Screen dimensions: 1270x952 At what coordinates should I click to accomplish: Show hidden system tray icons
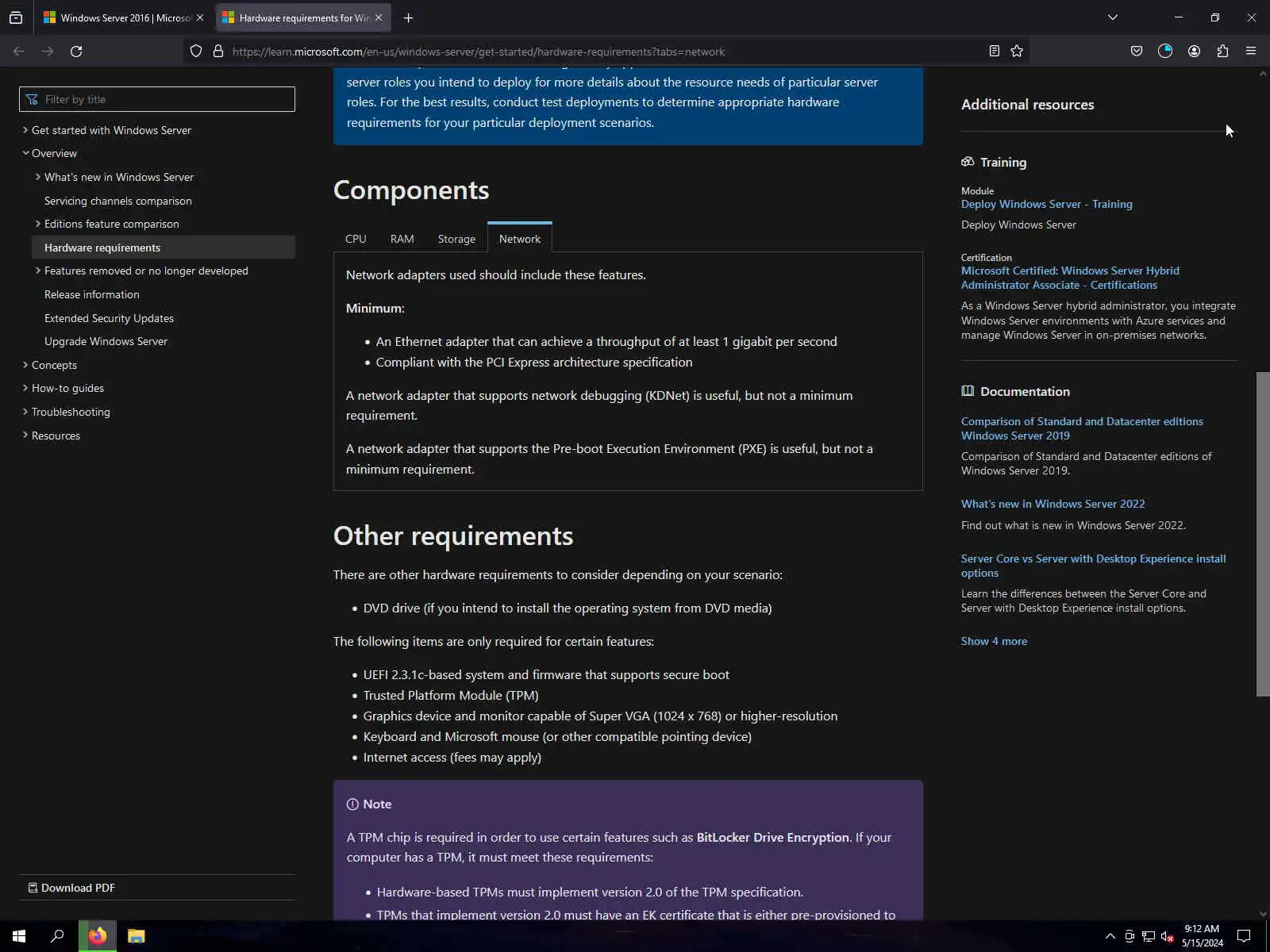(1110, 936)
